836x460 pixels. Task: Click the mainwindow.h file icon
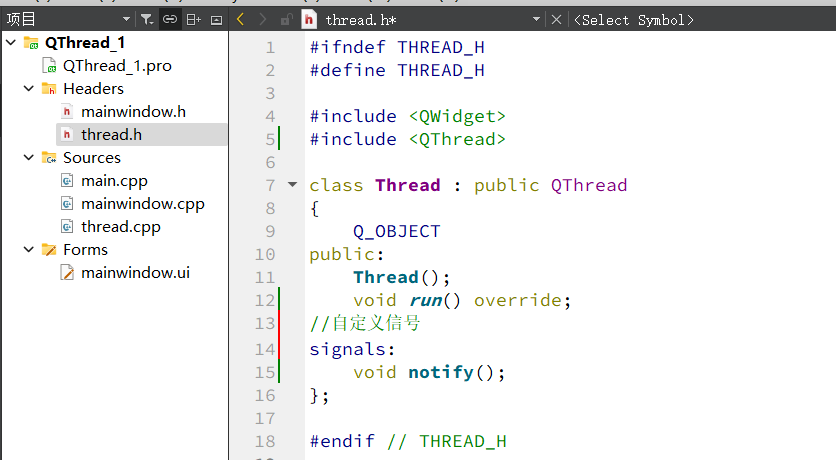coord(67,111)
